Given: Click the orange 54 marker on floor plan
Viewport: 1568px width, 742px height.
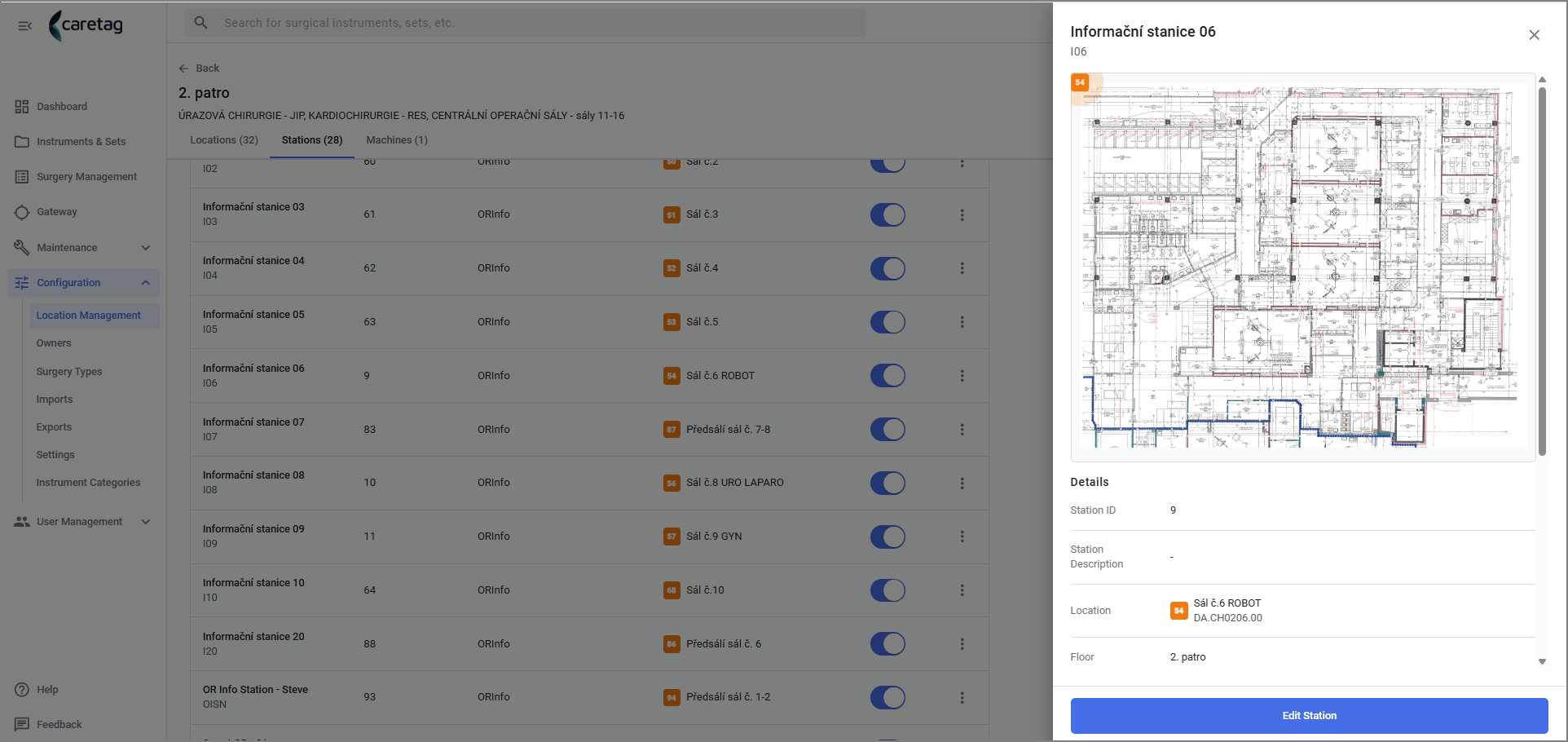Looking at the screenshot, I should pyautogui.click(x=1080, y=82).
